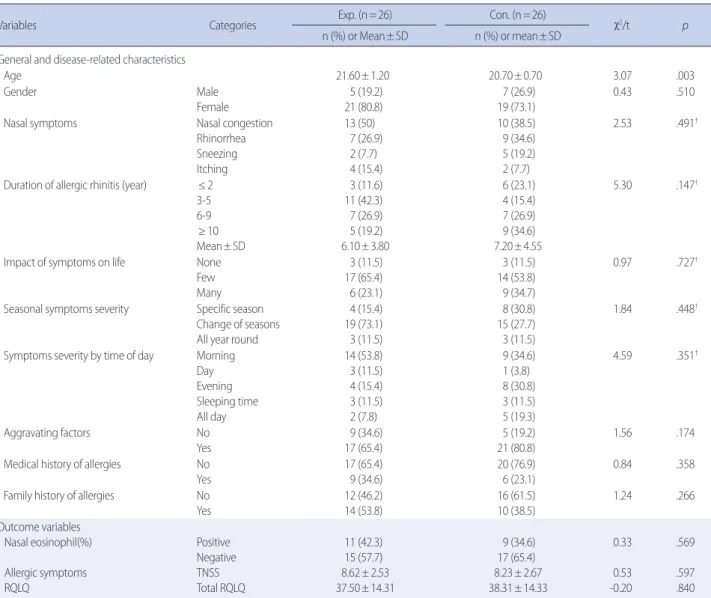Click the 'Age' row label
711x598 pixels.
coord(12,76)
